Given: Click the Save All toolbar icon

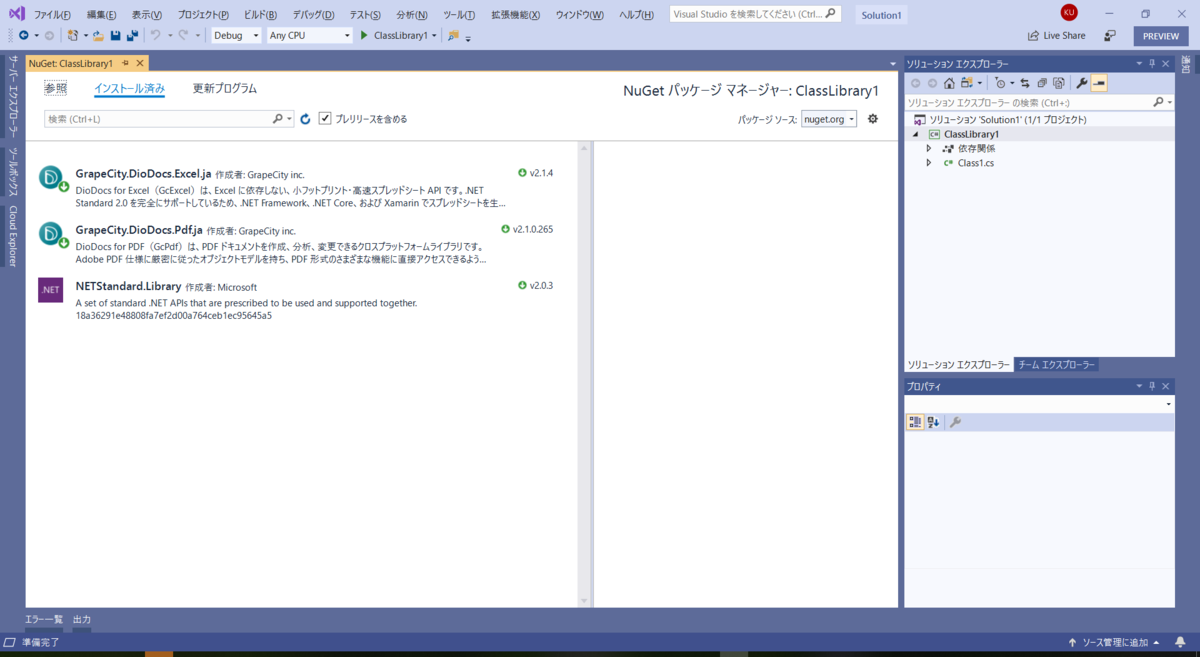Looking at the screenshot, I should coord(132,35).
